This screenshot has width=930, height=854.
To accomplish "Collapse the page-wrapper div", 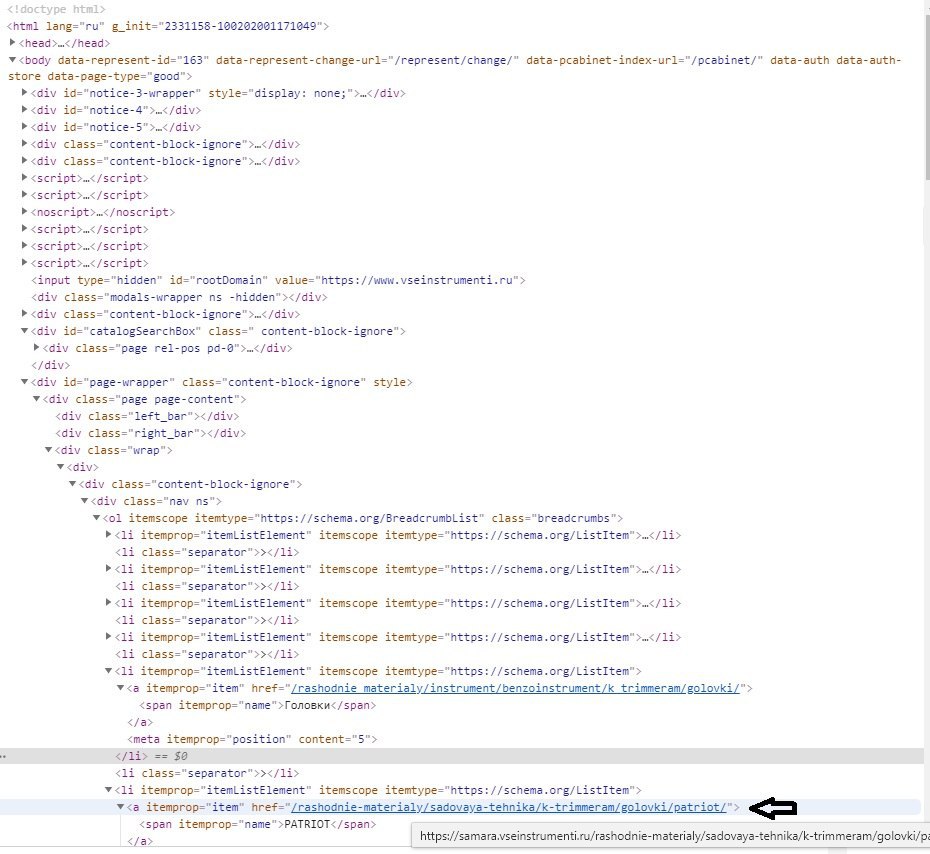I will click(24, 382).
